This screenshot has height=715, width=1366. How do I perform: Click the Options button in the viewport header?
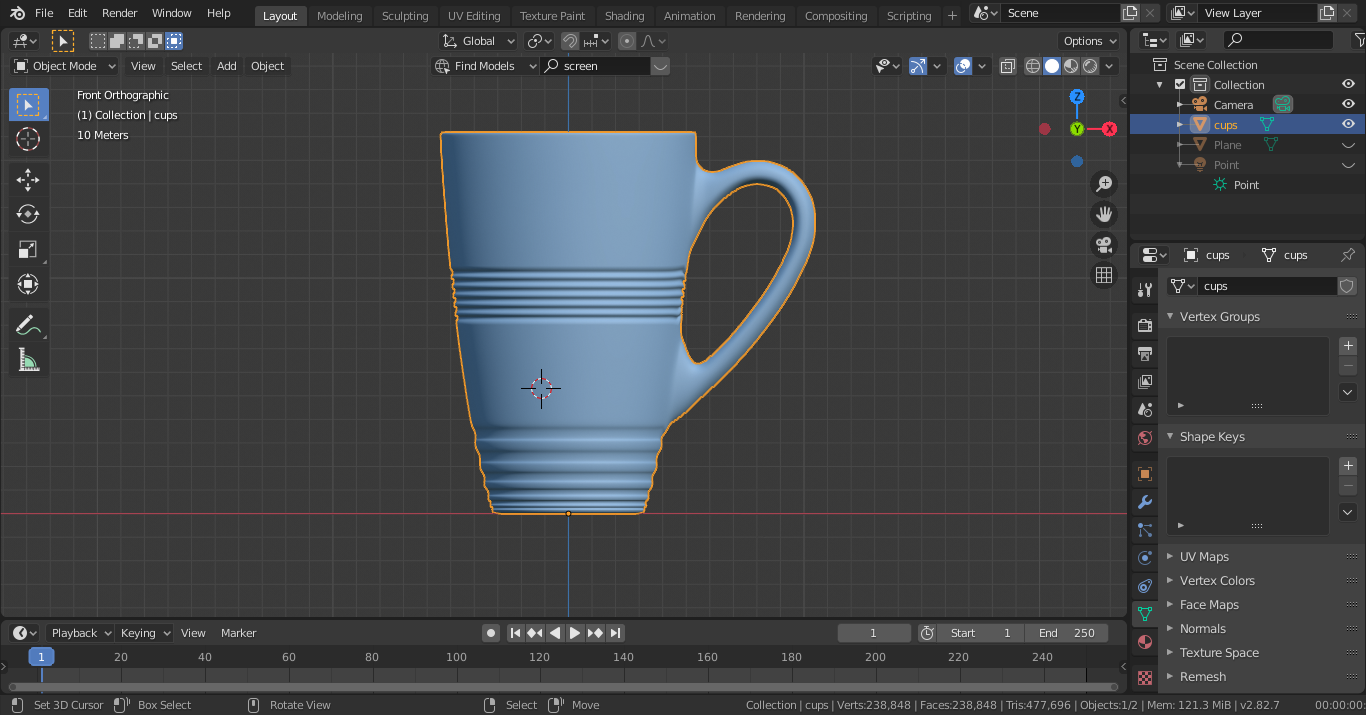[x=1088, y=40]
